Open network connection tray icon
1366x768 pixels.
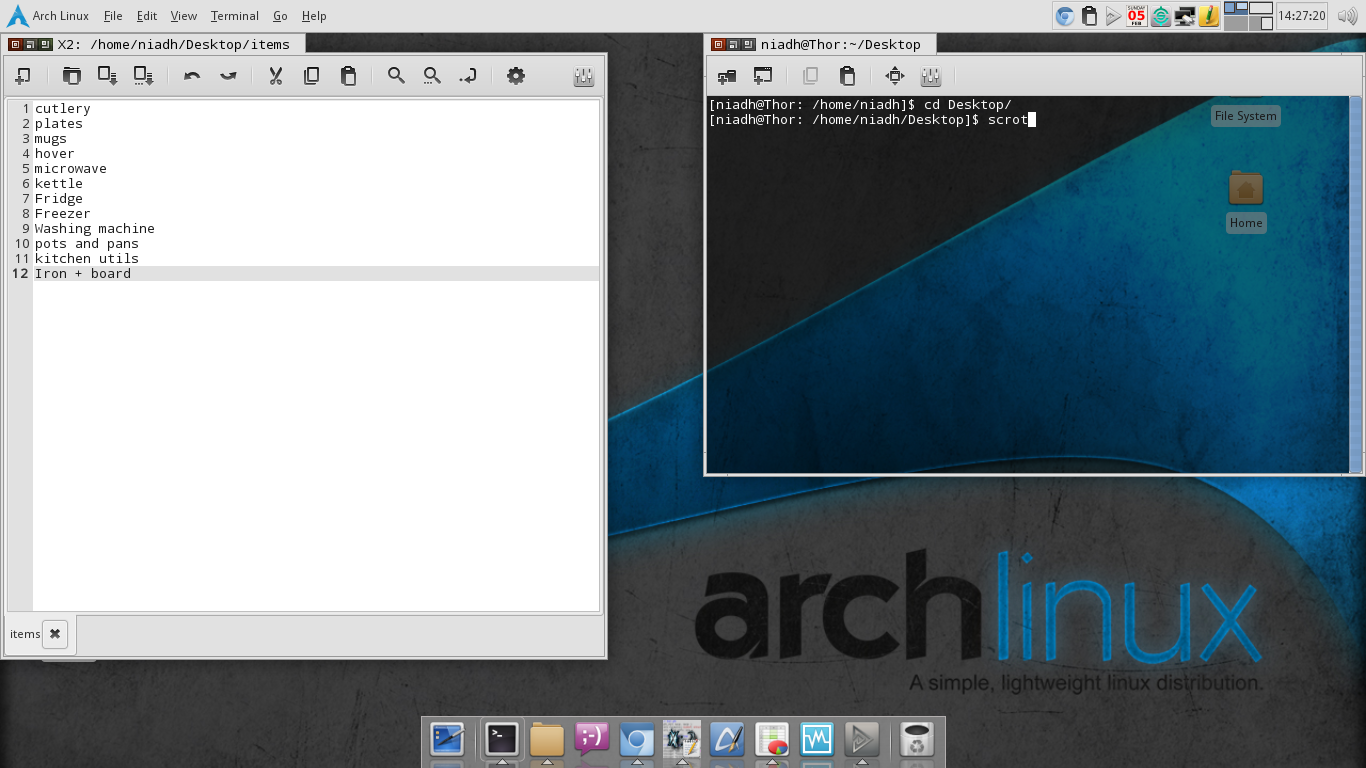[1185, 15]
